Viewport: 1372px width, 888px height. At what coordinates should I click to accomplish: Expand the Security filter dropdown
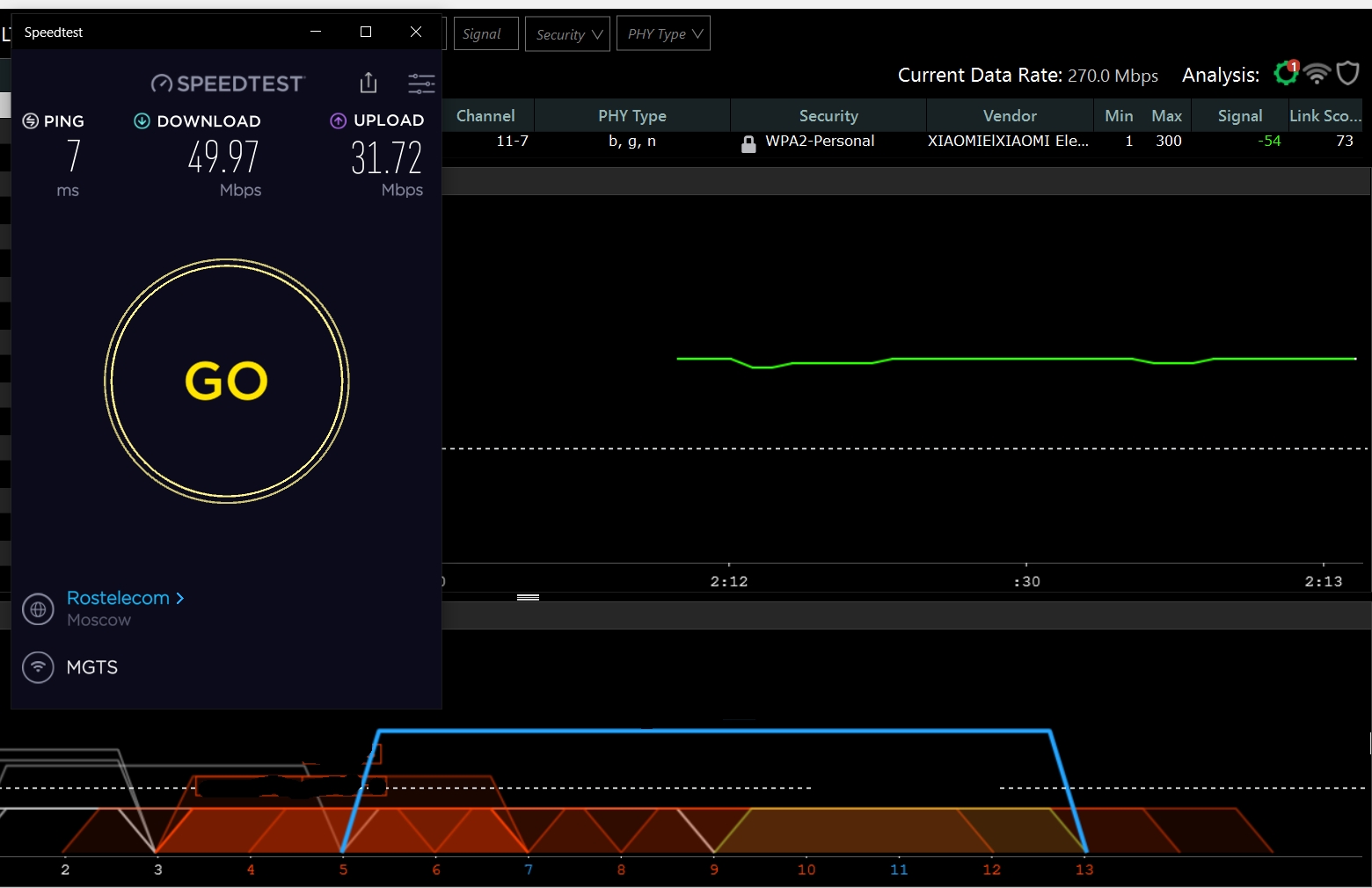(567, 33)
